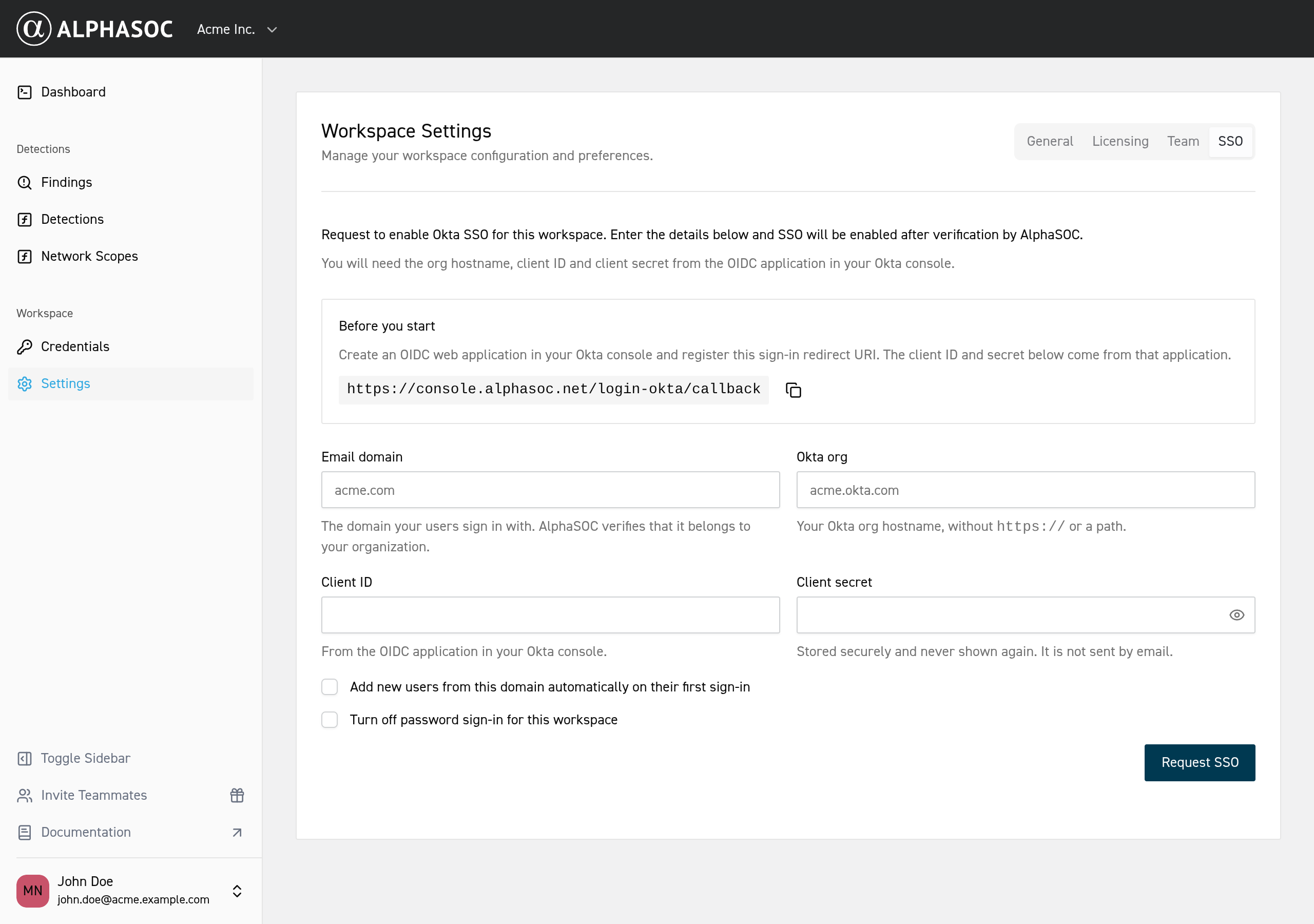Focus the Client ID input field

(551, 615)
